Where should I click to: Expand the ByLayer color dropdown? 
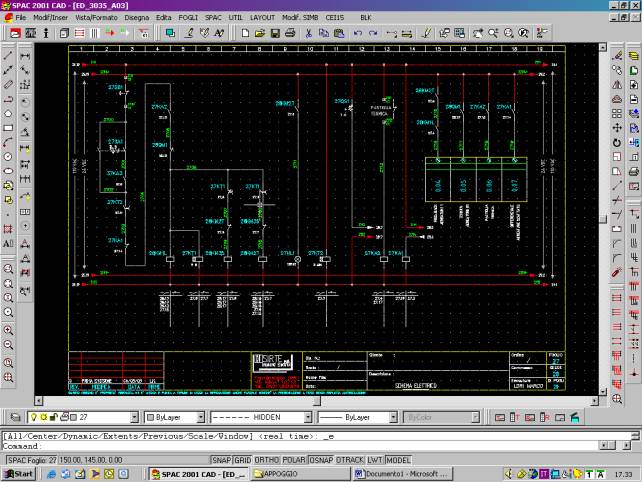point(201,417)
